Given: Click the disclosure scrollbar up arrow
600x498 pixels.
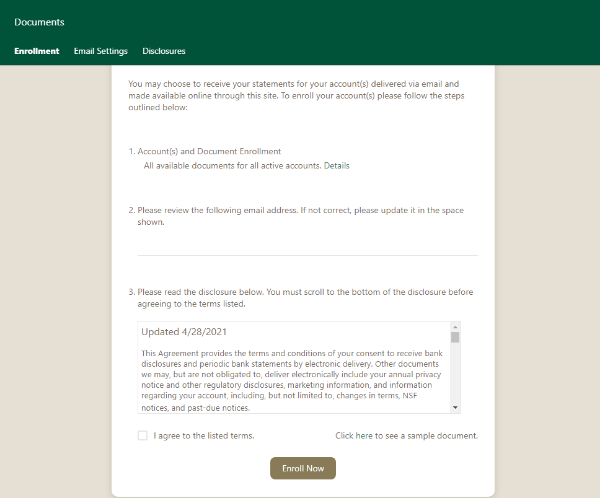Looking at the screenshot, I should [x=455, y=327].
